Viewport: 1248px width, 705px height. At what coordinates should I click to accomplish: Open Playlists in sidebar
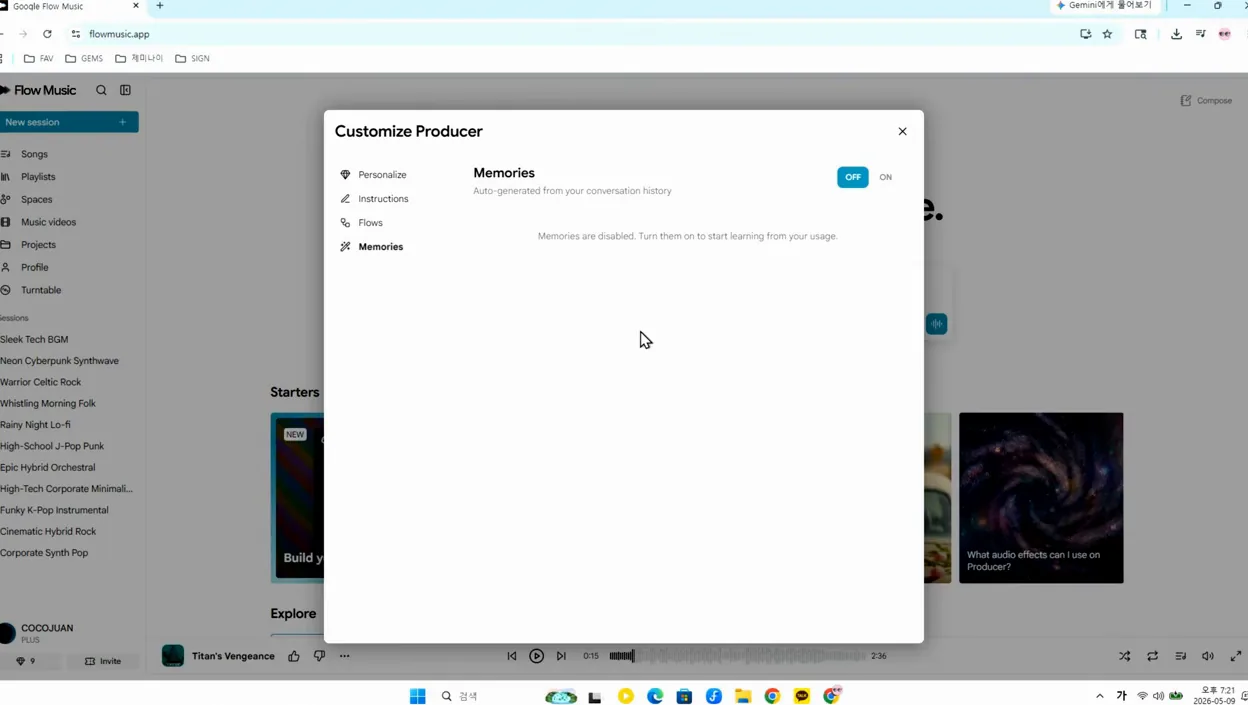[38, 177]
